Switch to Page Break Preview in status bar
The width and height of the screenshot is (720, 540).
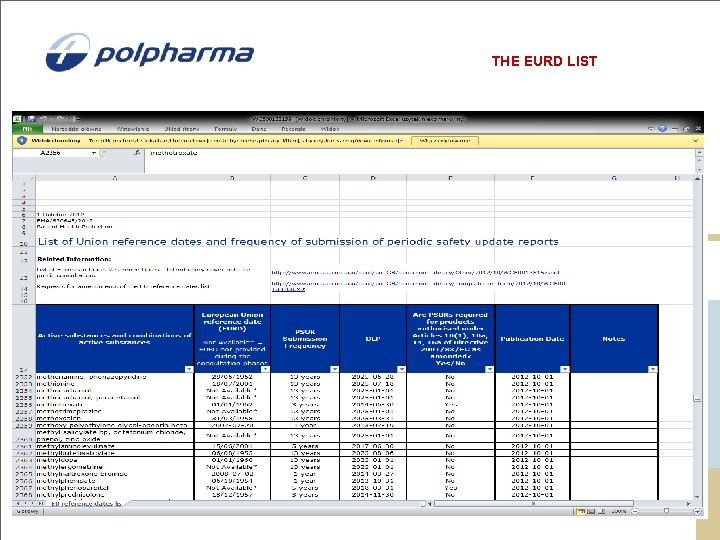[x=602, y=511]
